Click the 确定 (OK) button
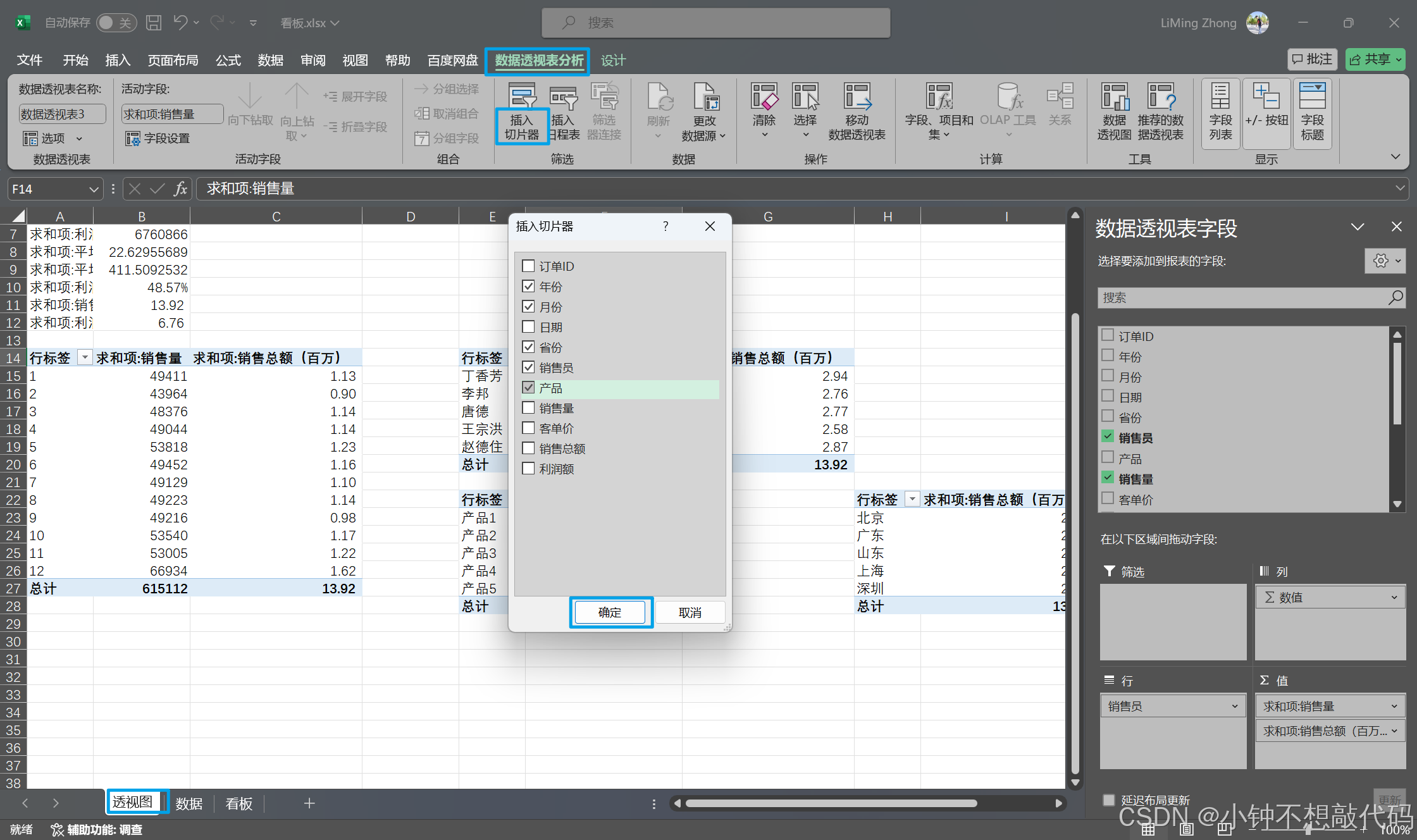The height and width of the screenshot is (840, 1417). click(x=610, y=612)
